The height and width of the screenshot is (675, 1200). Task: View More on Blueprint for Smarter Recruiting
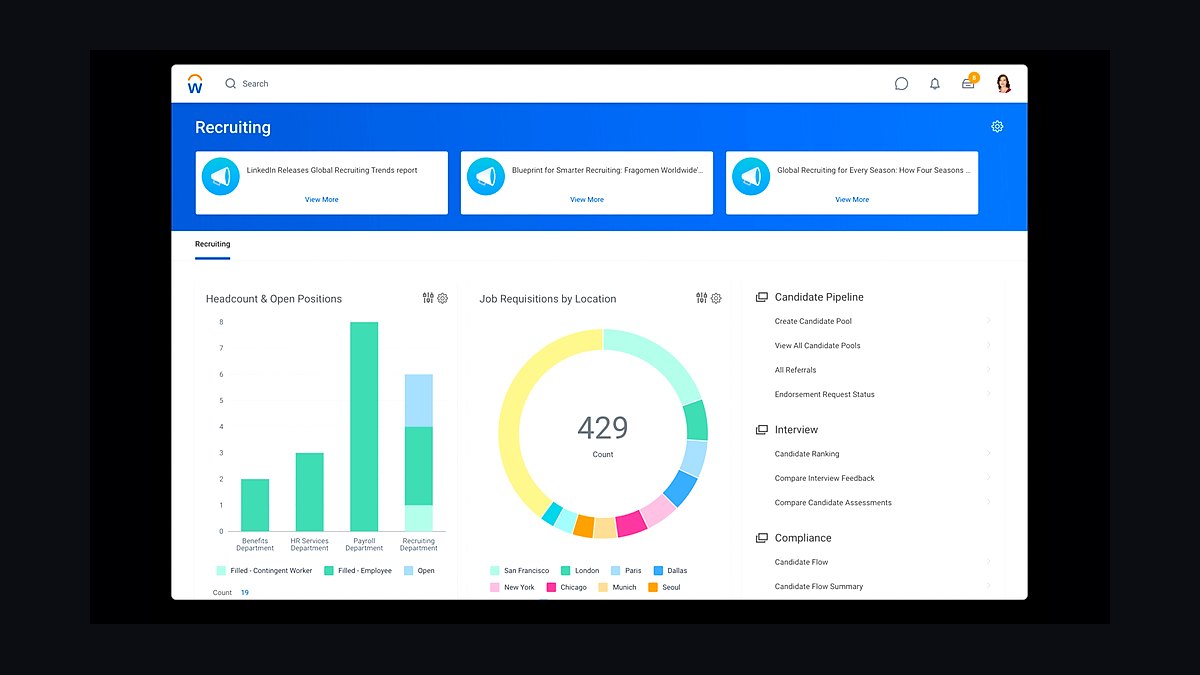(587, 200)
